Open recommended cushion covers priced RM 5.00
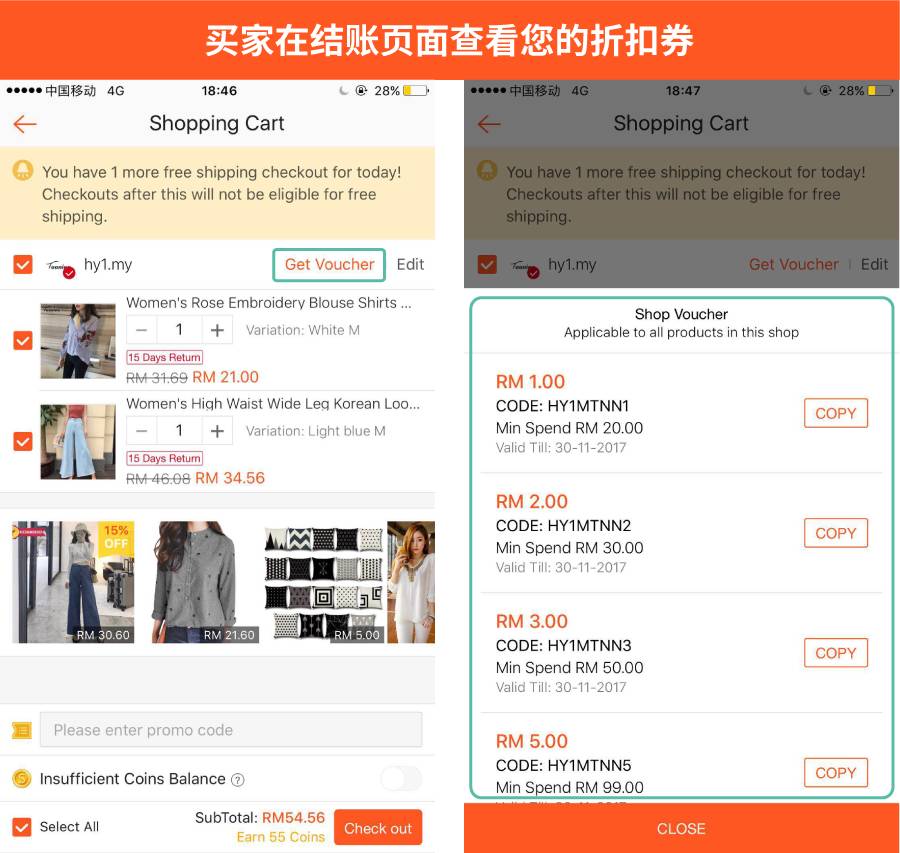The image size is (900, 853). coord(324,582)
